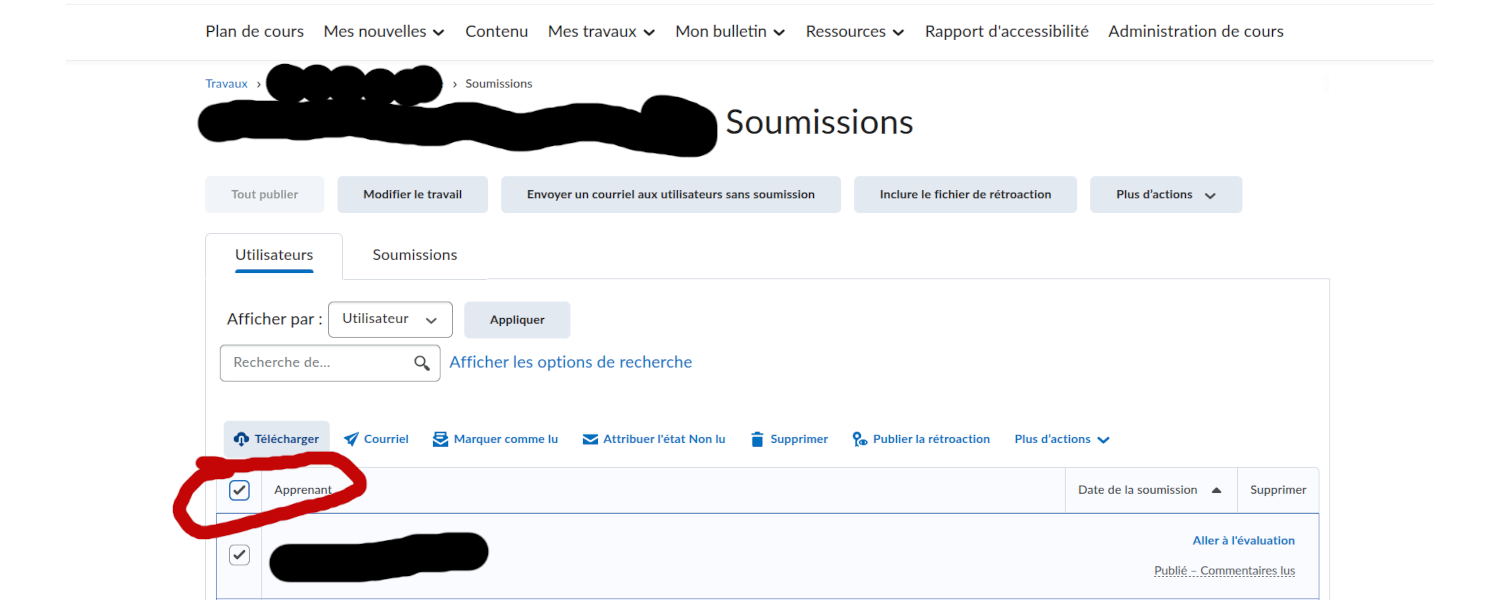Click the Publier la rétroaction icon
The height and width of the screenshot is (600, 1500).
point(859,440)
